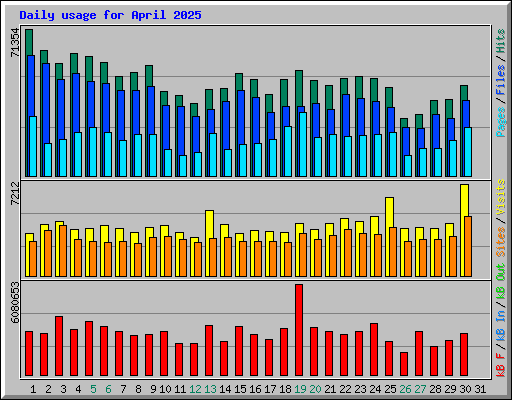Click day 25 on the x-axis

(x=390, y=389)
